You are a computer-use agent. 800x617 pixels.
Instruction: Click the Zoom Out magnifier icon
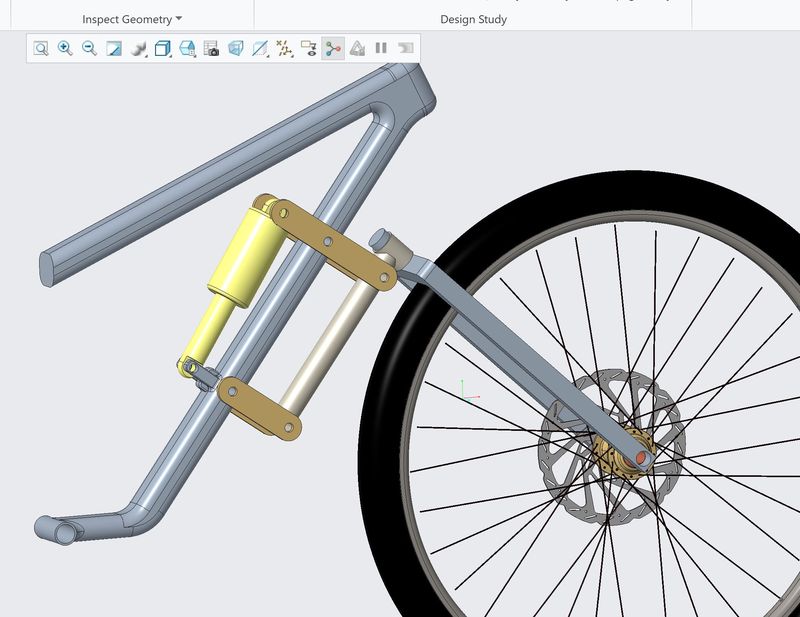coord(89,48)
